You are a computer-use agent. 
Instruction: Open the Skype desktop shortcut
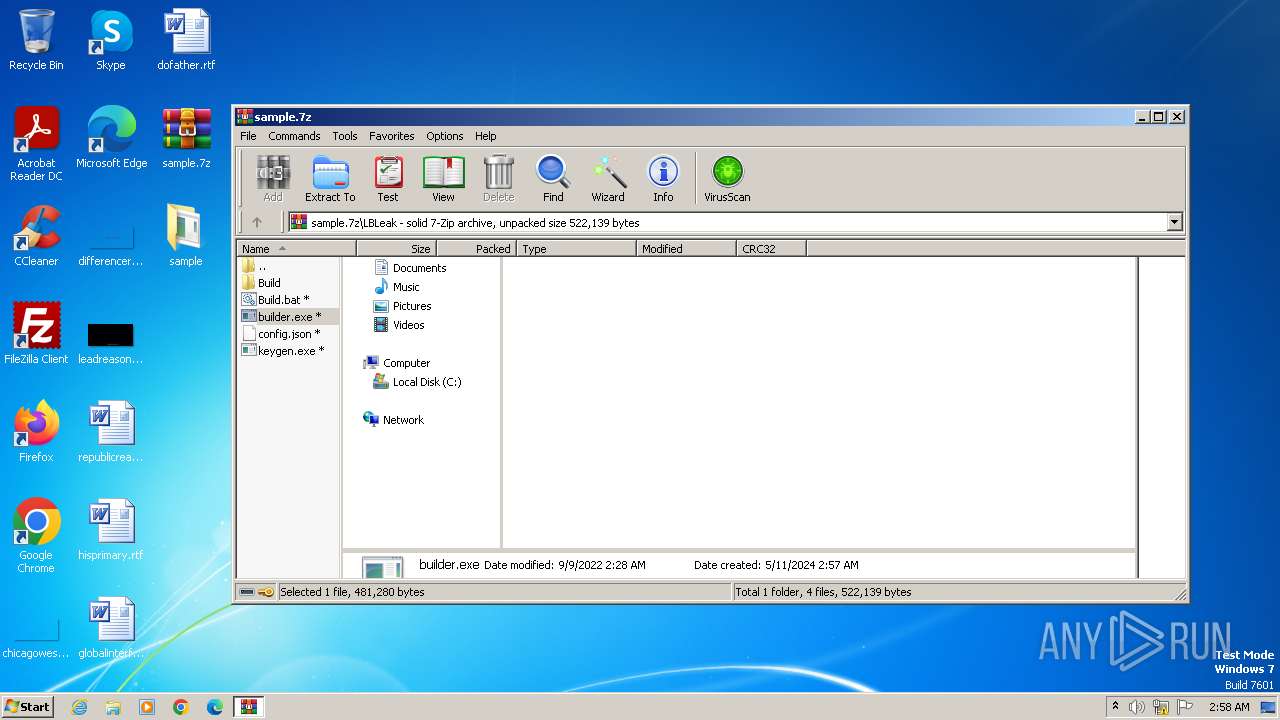pos(111,40)
